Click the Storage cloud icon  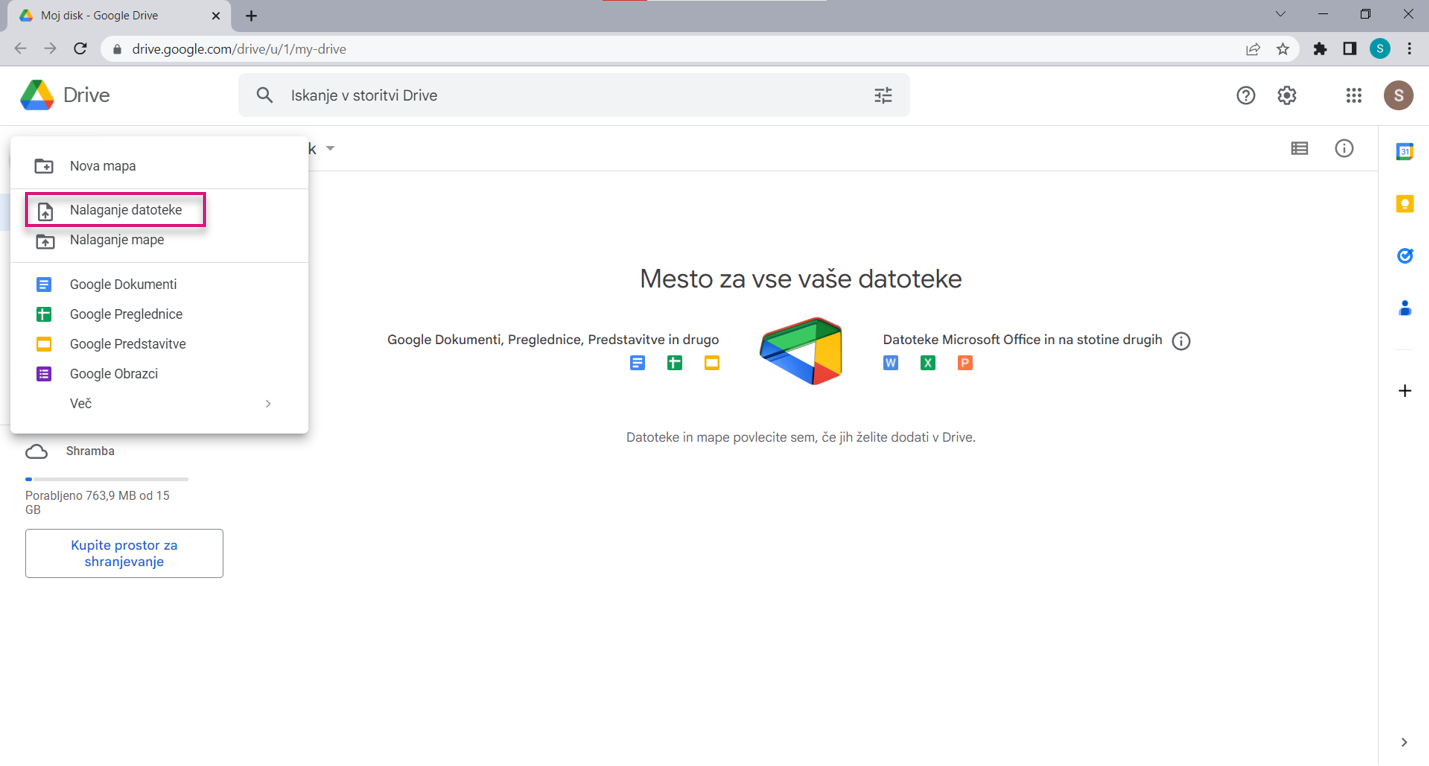[x=37, y=452]
